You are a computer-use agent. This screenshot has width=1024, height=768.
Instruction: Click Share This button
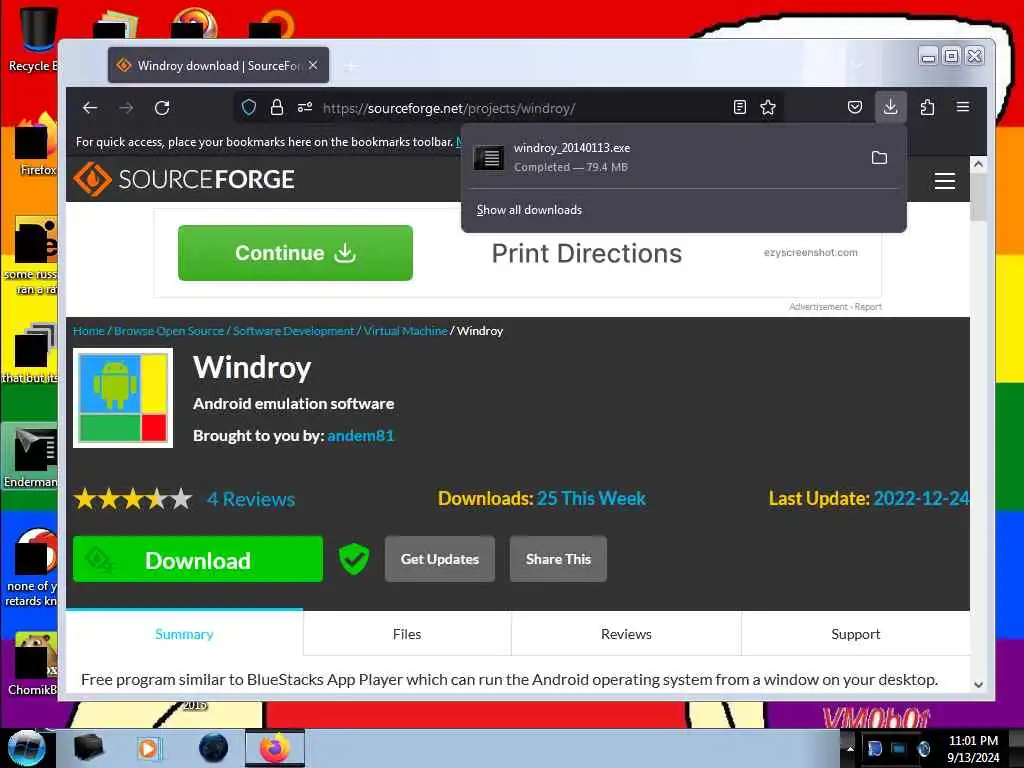[x=558, y=559]
